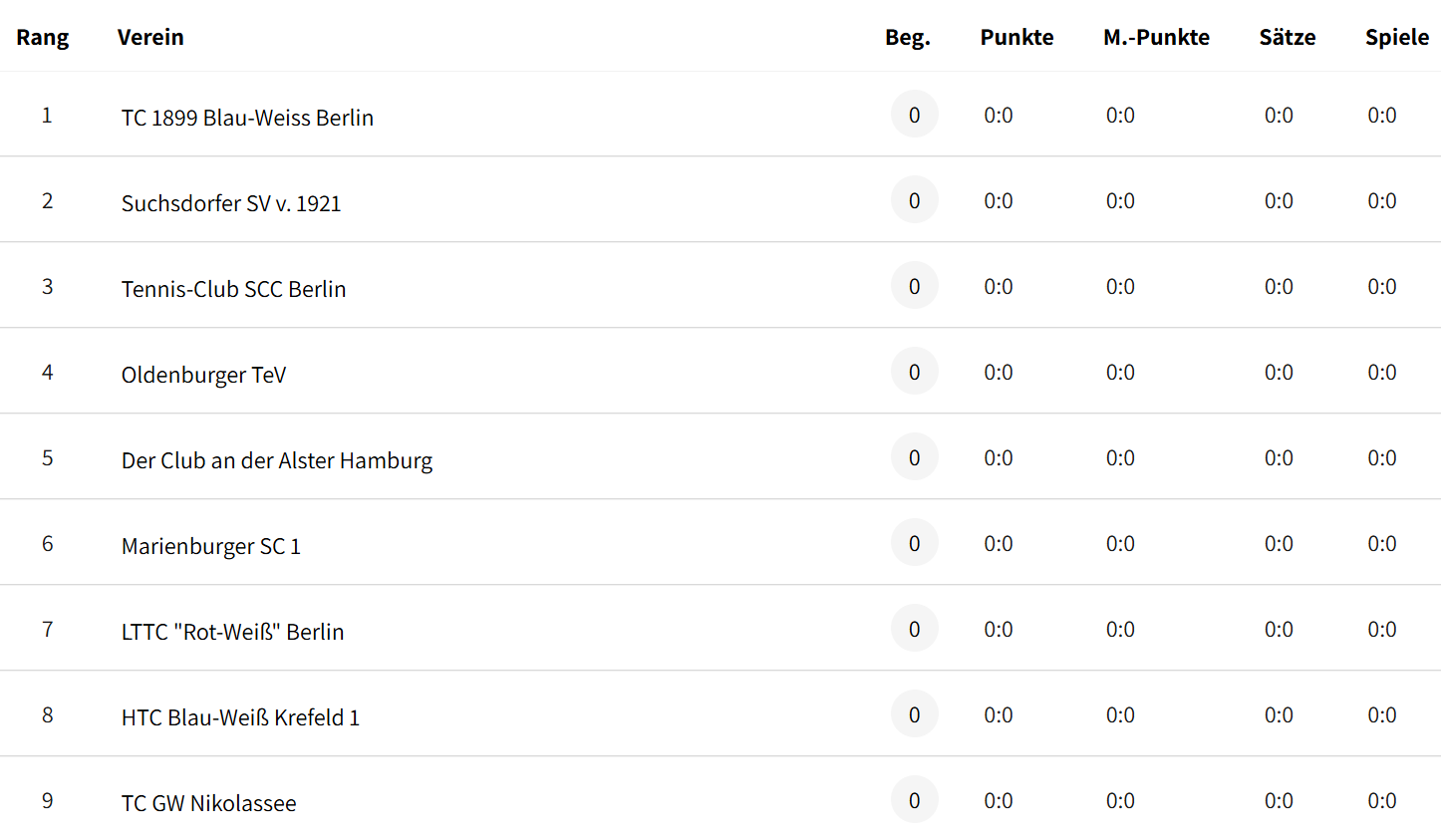1441x840 pixels.
Task: Click Oldenburger TeV in the standings
Action: pyautogui.click(x=203, y=375)
